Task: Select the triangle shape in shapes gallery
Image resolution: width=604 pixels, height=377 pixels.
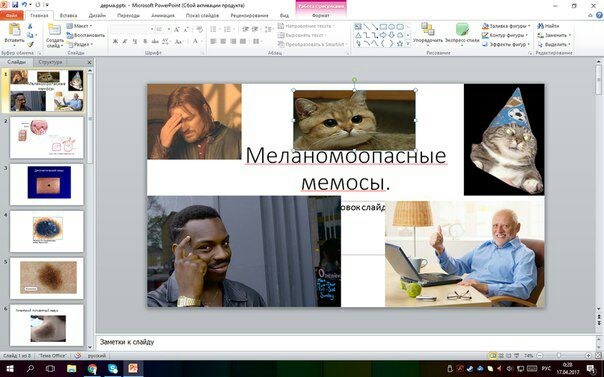Action: click(358, 35)
